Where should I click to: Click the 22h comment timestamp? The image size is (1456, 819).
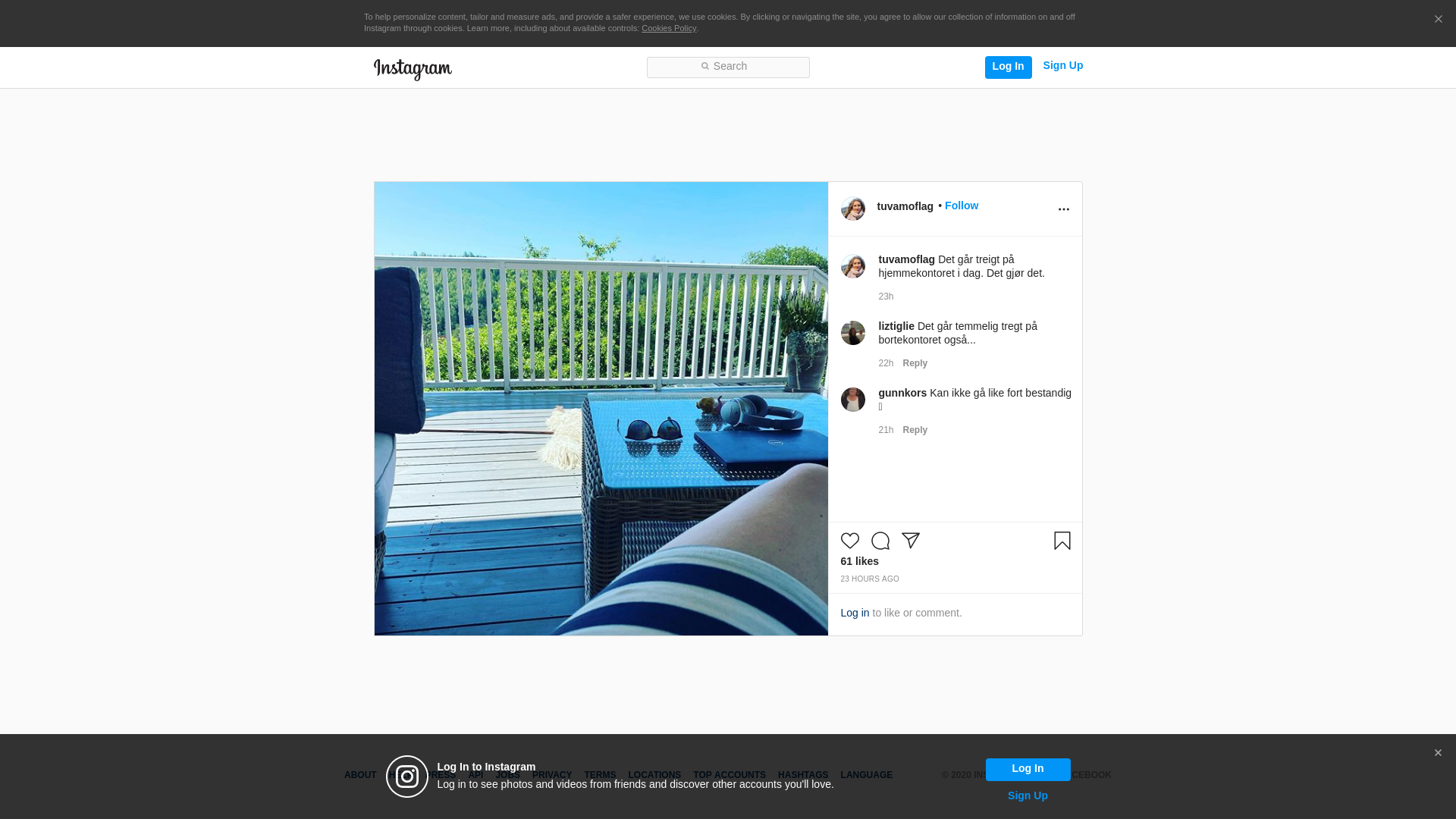pos(886,363)
